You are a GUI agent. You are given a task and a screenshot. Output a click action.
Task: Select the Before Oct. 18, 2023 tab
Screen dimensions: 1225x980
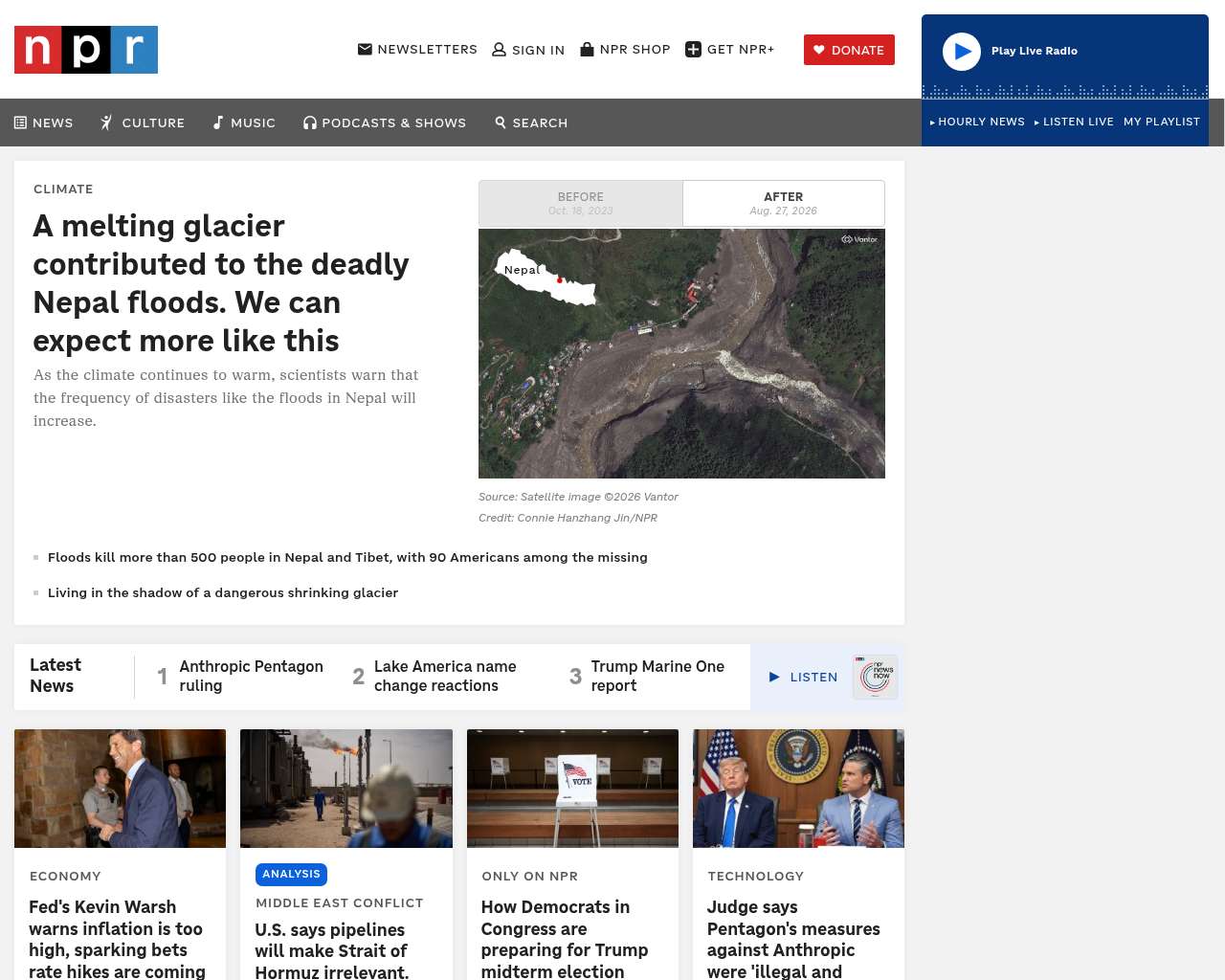[581, 203]
